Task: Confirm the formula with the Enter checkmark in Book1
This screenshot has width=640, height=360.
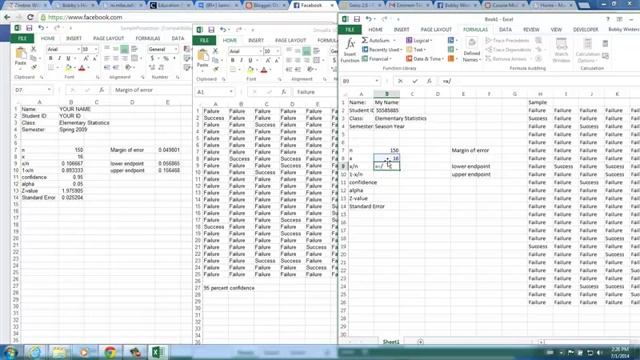Action: (415, 81)
